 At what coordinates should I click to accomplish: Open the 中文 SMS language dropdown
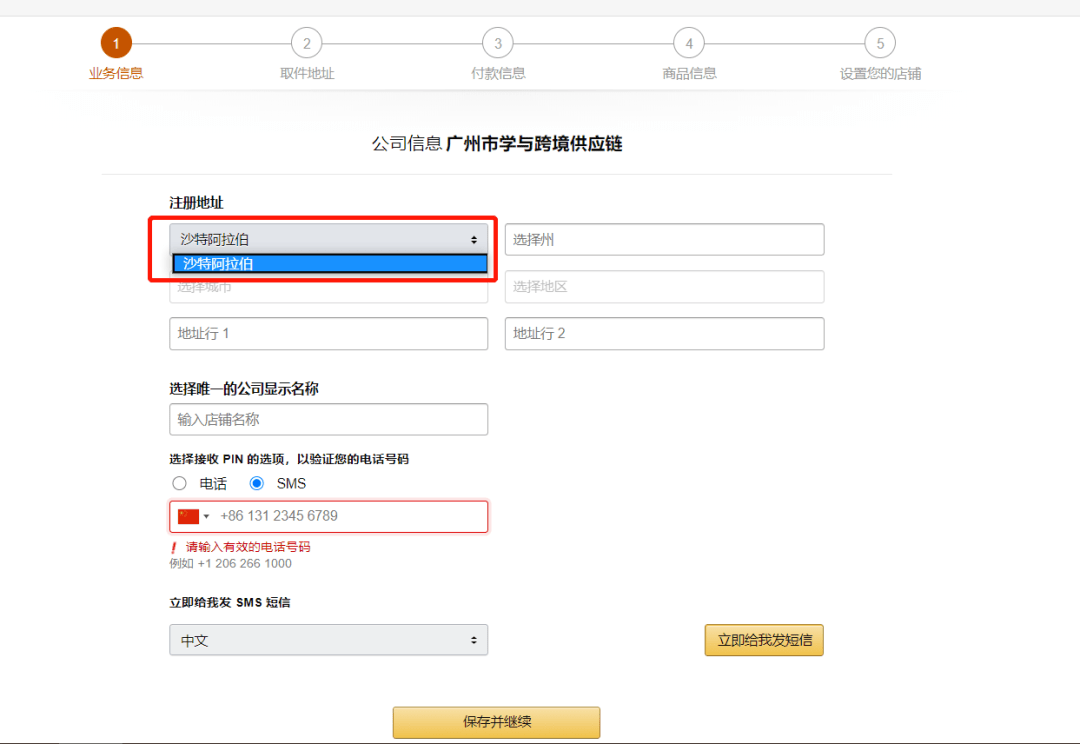pyautogui.click(x=329, y=640)
